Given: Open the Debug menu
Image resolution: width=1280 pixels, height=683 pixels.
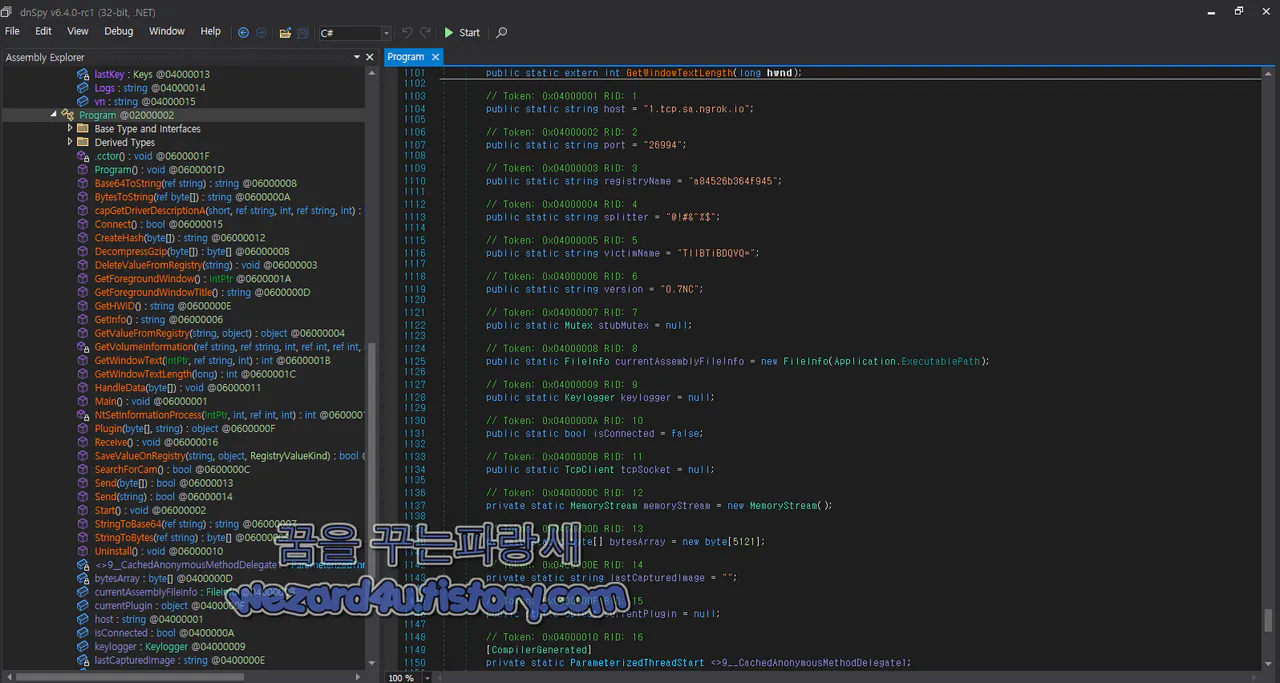Looking at the screenshot, I should click(118, 31).
